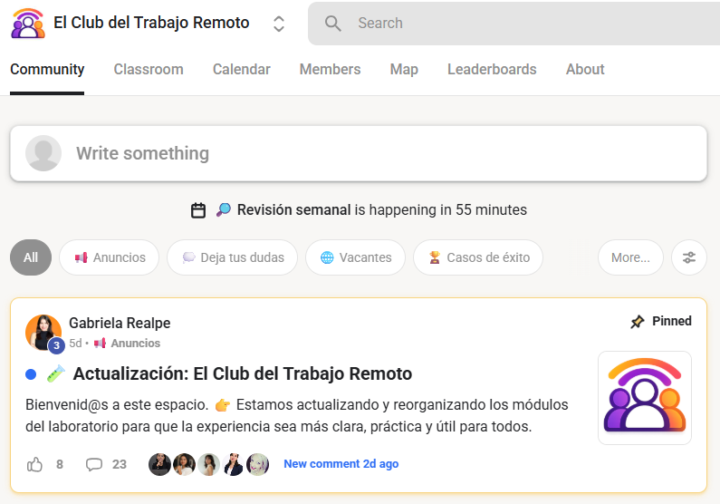The height and width of the screenshot is (504, 720).
Task: Select the All filter chip
Action: coord(31,258)
